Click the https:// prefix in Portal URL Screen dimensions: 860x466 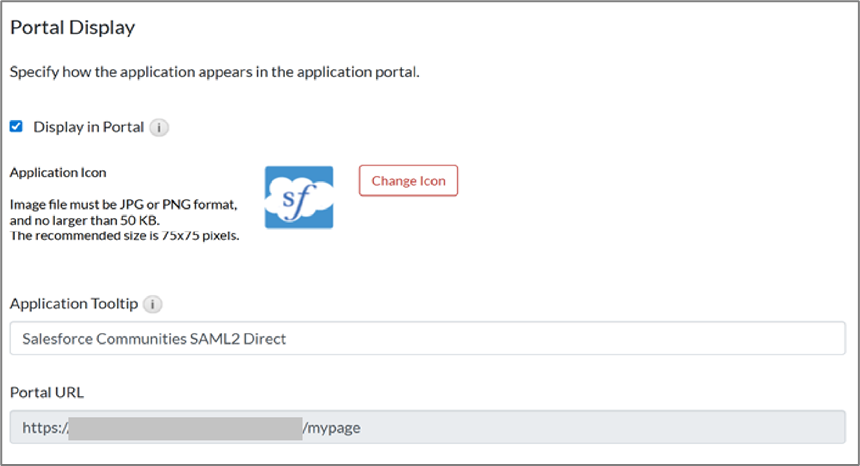click(x=44, y=428)
